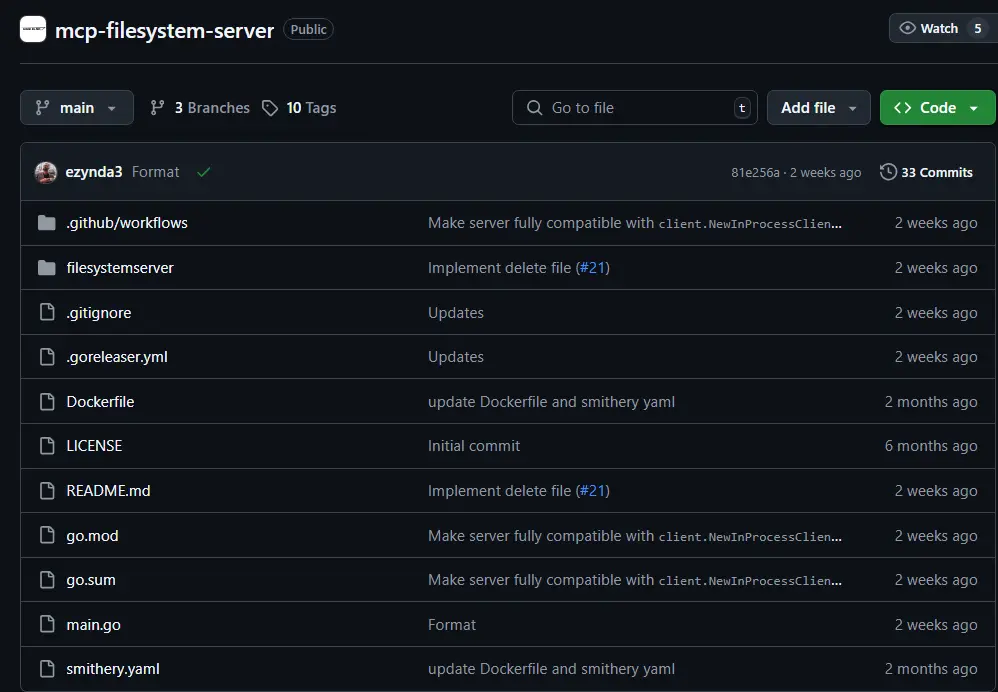The height and width of the screenshot is (692, 998).
Task: Open the filesystemserver directory
Action: pyautogui.click(x=120, y=267)
